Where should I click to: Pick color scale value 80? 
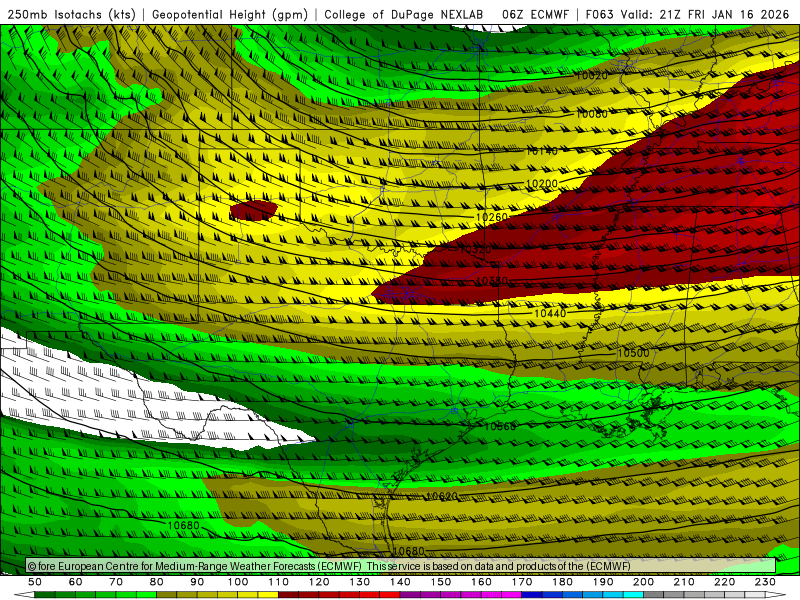(x=157, y=582)
